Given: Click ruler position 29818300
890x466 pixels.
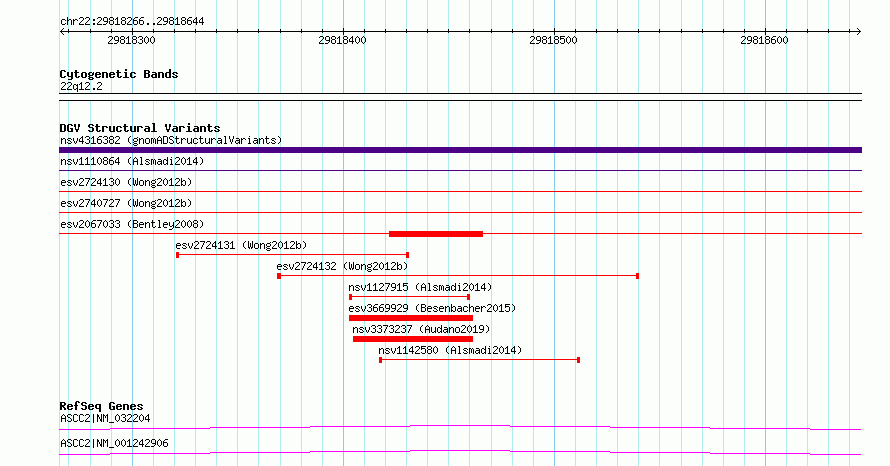Looking at the screenshot, I should point(131,40).
